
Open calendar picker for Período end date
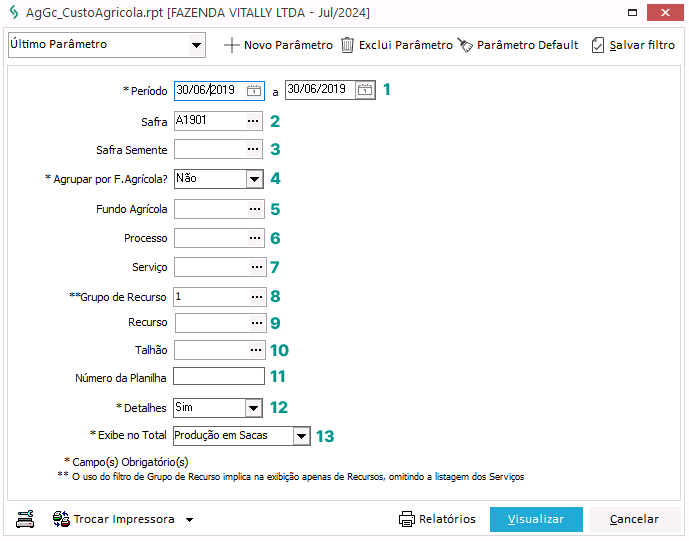click(365, 90)
